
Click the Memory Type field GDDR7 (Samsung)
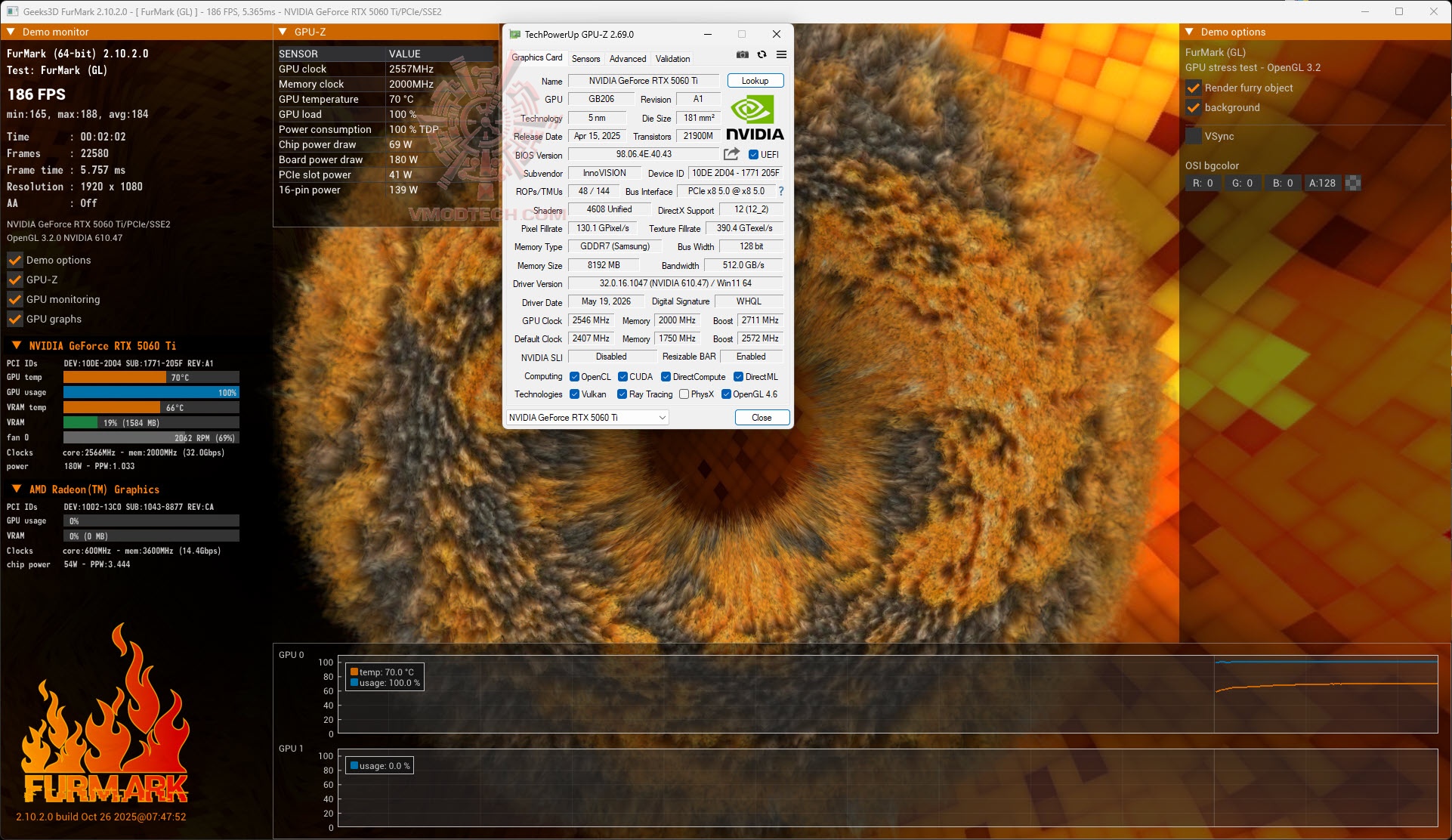[614, 246]
